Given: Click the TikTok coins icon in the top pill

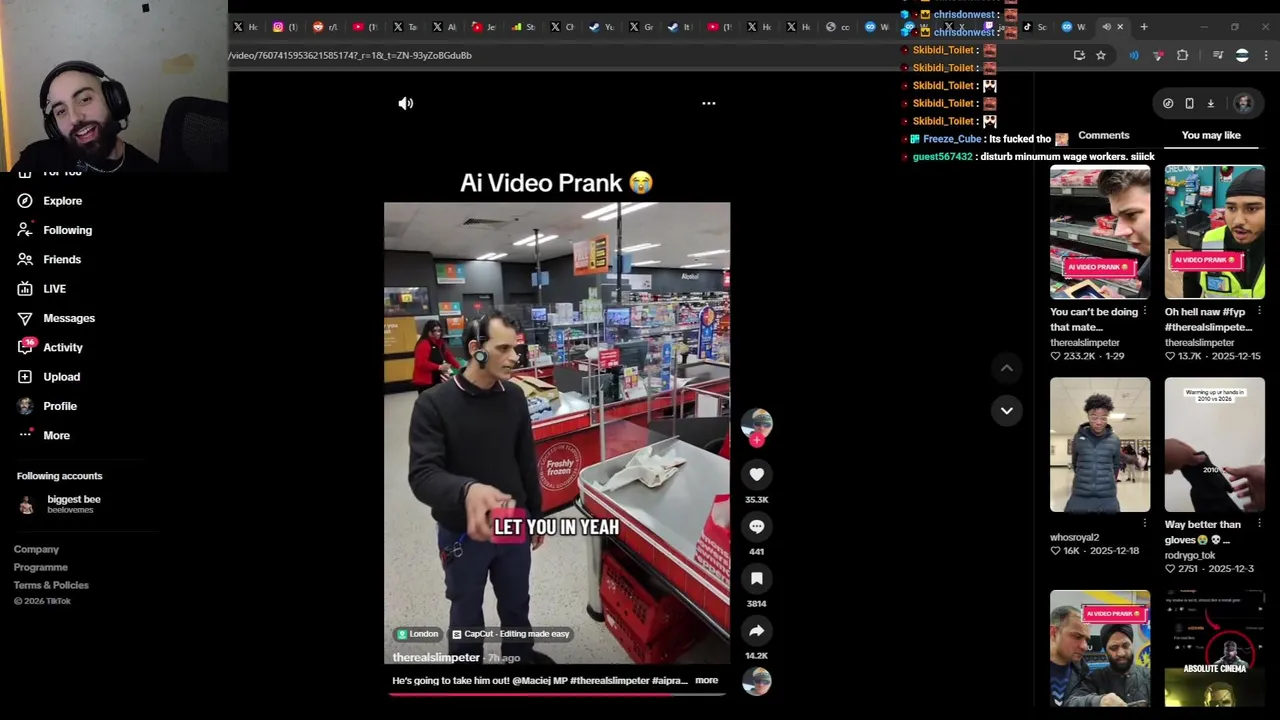Looking at the screenshot, I should pyautogui.click(x=1168, y=103).
